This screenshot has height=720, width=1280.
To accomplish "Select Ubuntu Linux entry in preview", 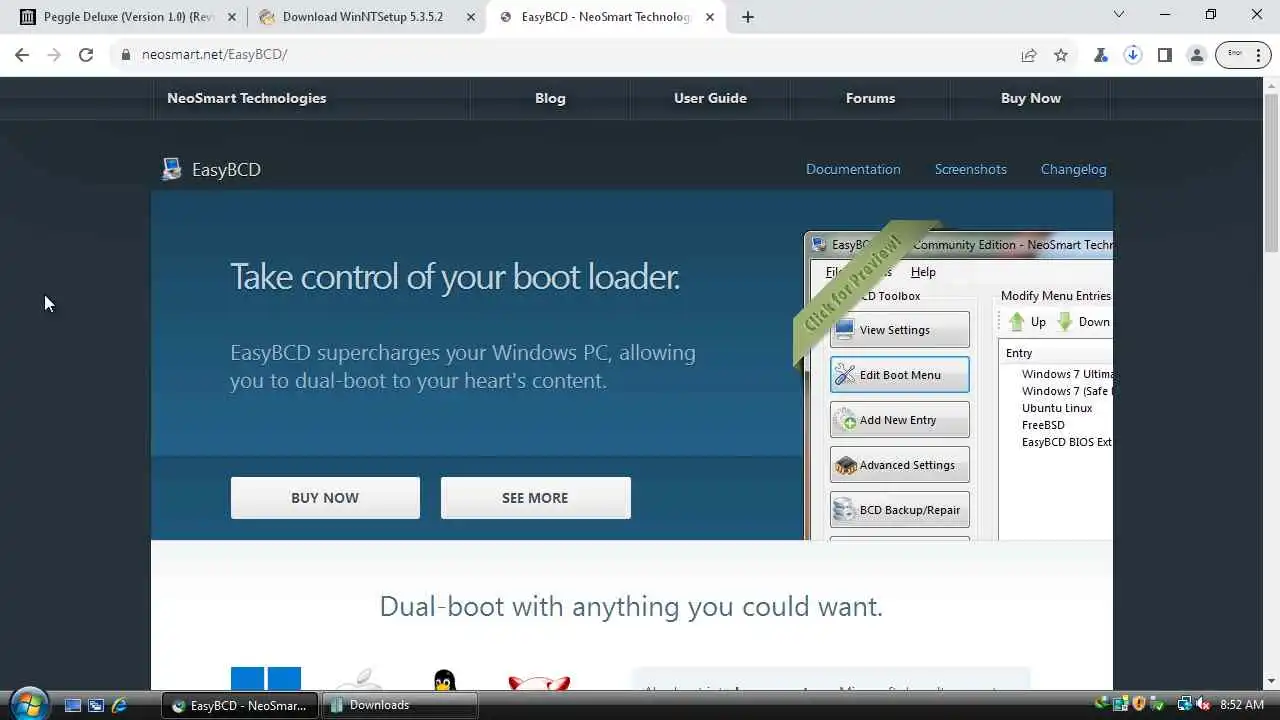I will pos(1057,408).
